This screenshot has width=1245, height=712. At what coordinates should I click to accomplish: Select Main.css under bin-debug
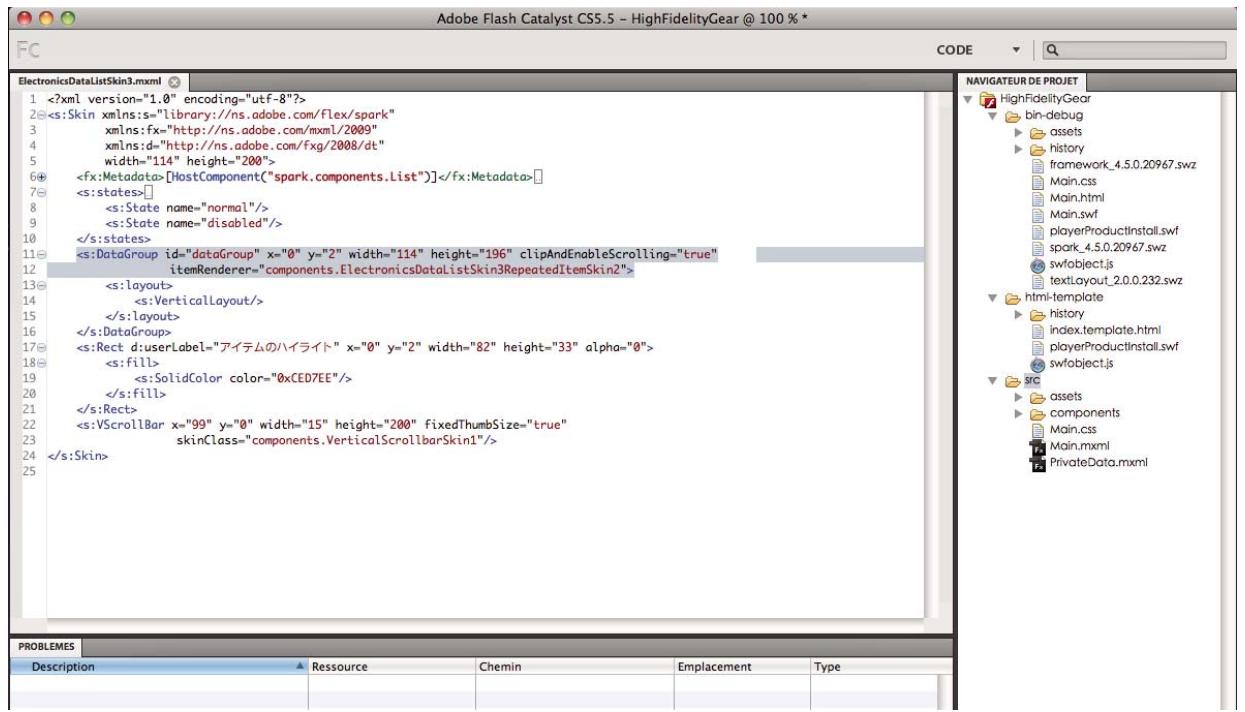pos(1072,181)
